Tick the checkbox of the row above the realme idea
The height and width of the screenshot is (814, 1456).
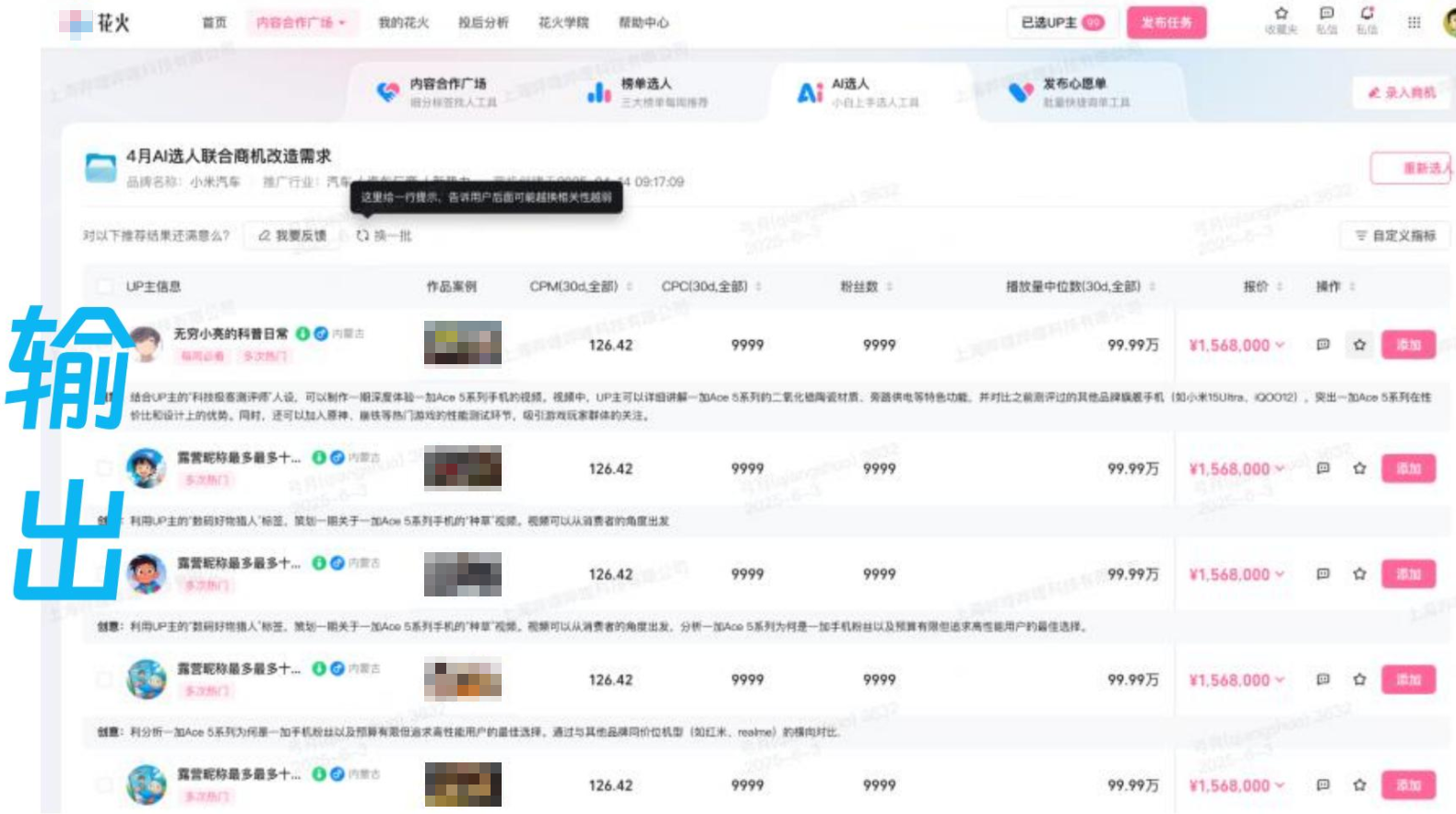(105, 679)
